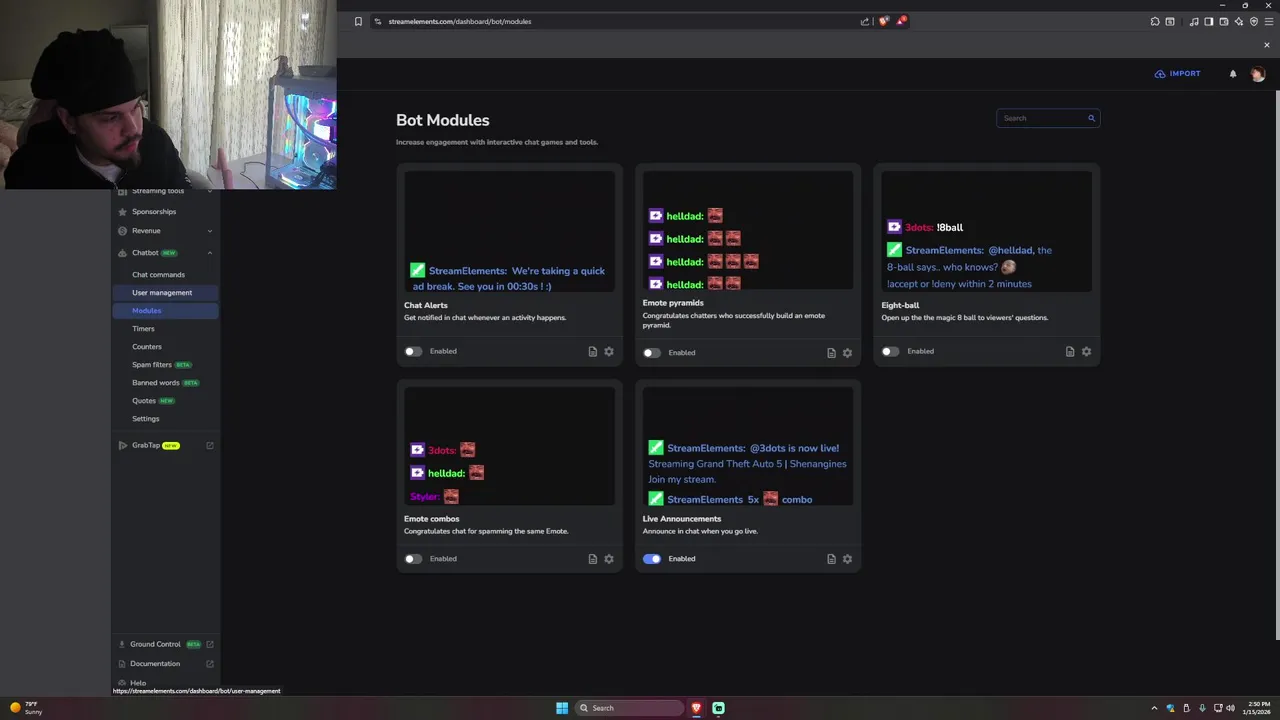Click the browser address bar URL

[x=460, y=21]
